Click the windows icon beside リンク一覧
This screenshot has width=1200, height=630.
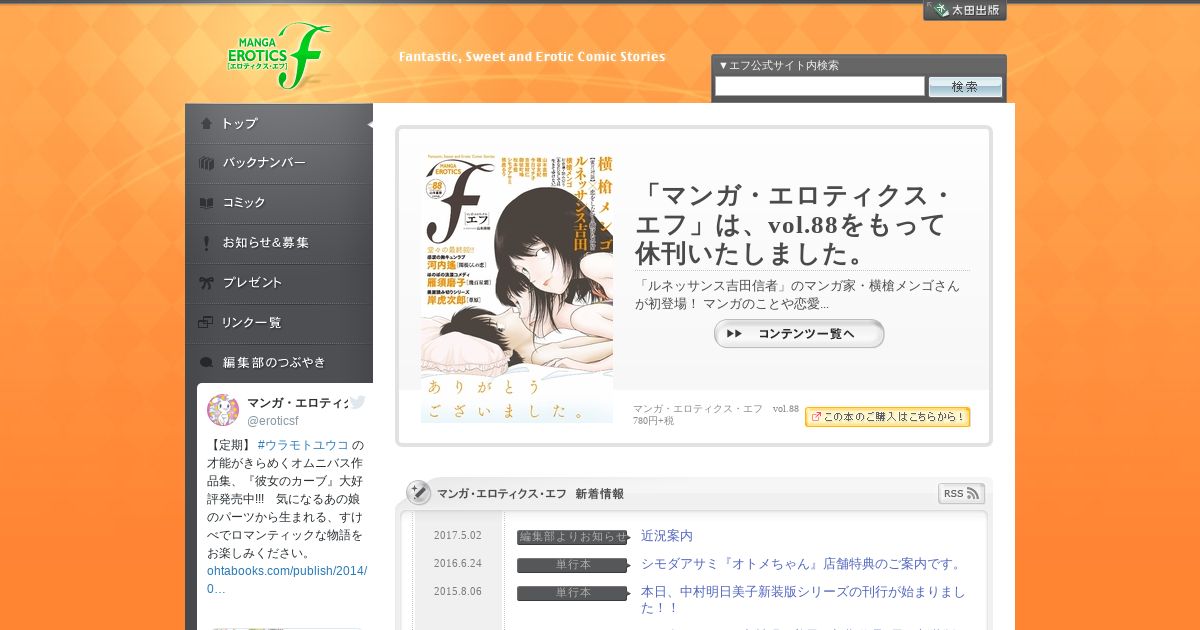point(206,323)
